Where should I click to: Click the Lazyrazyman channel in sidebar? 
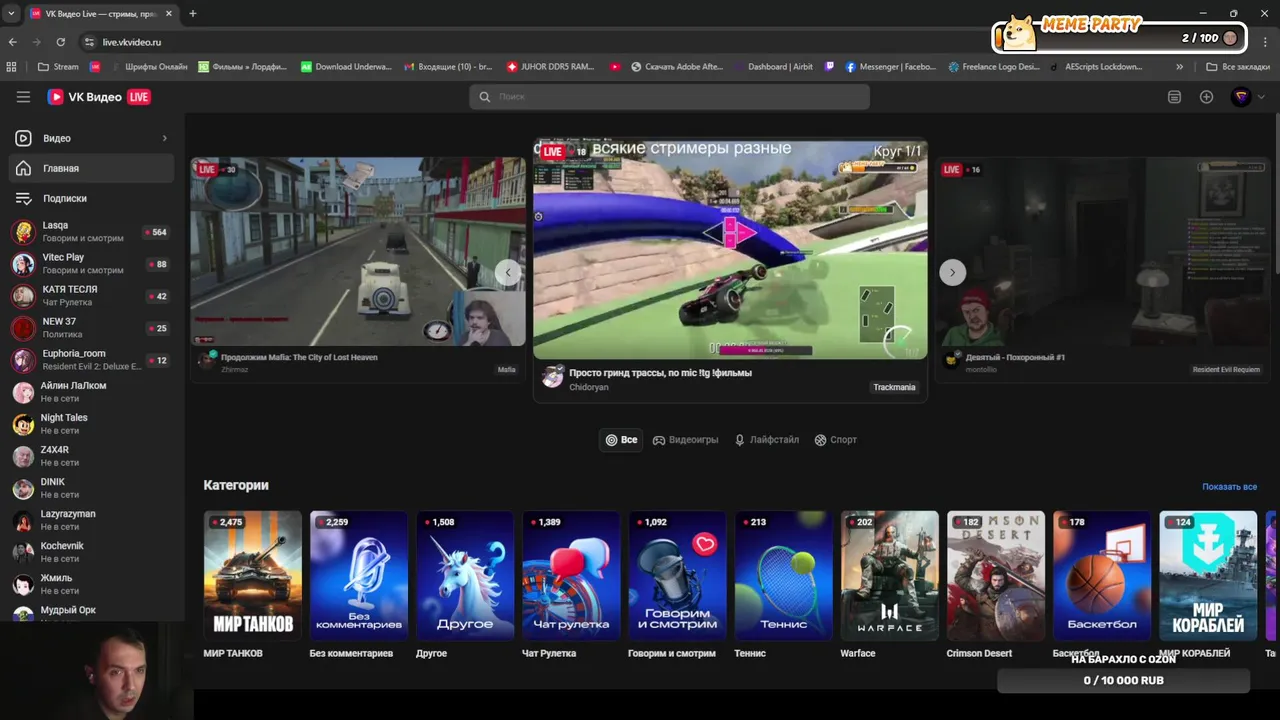(x=91, y=520)
